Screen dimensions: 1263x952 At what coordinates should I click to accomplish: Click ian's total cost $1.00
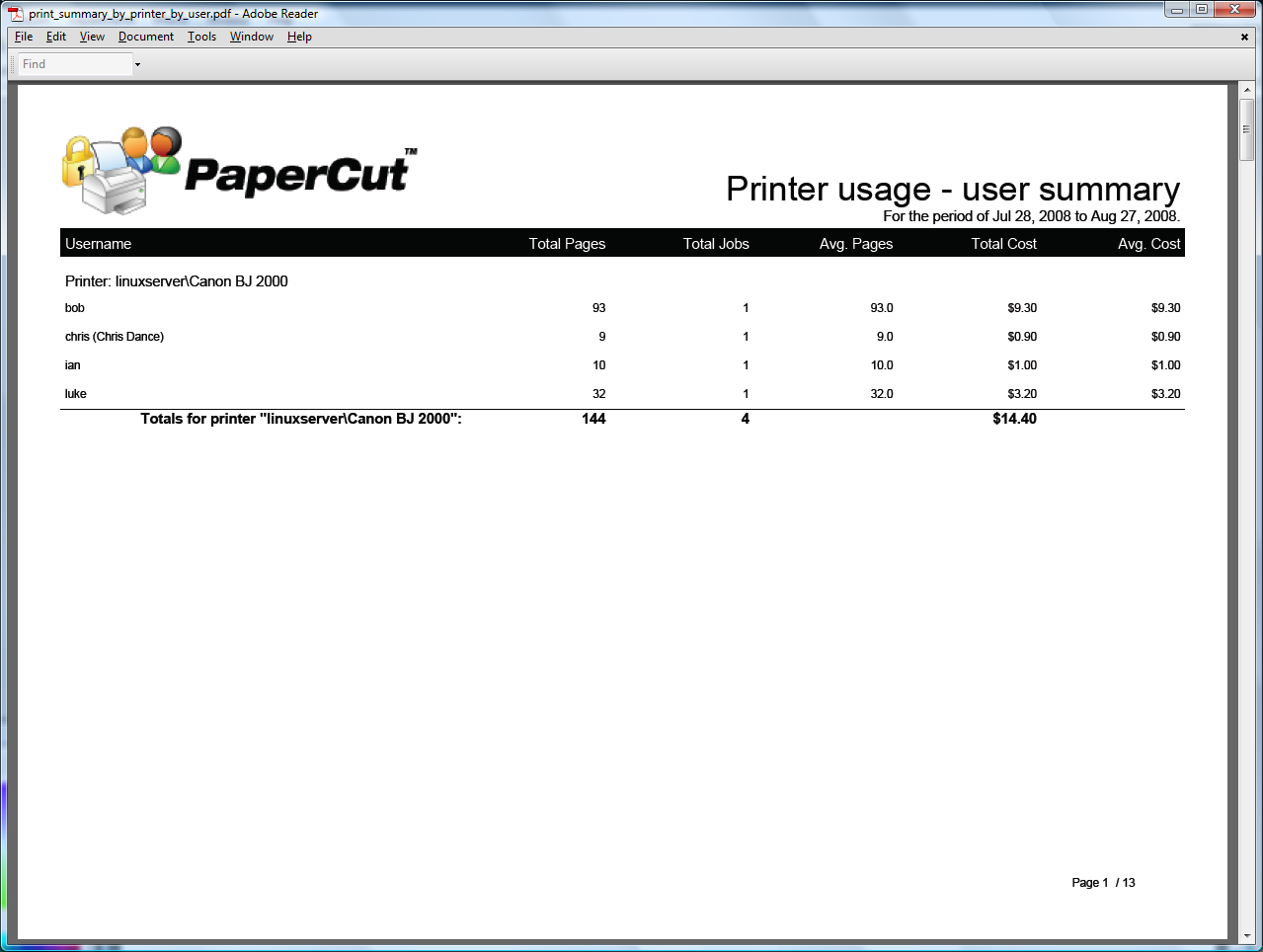[x=1022, y=365]
